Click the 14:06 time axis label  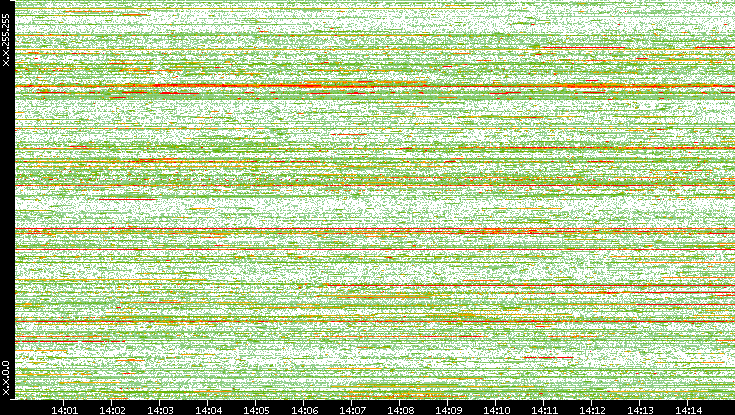click(304, 410)
